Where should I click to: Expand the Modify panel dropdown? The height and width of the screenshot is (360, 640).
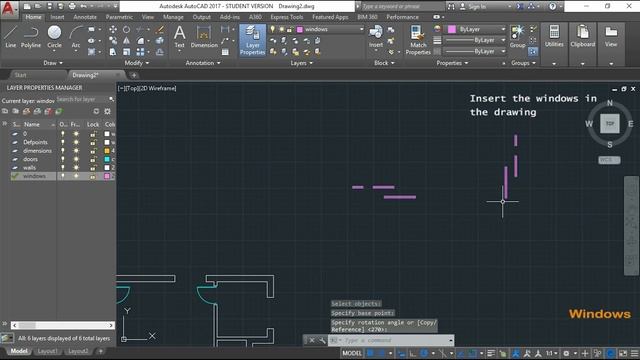click(x=137, y=63)
